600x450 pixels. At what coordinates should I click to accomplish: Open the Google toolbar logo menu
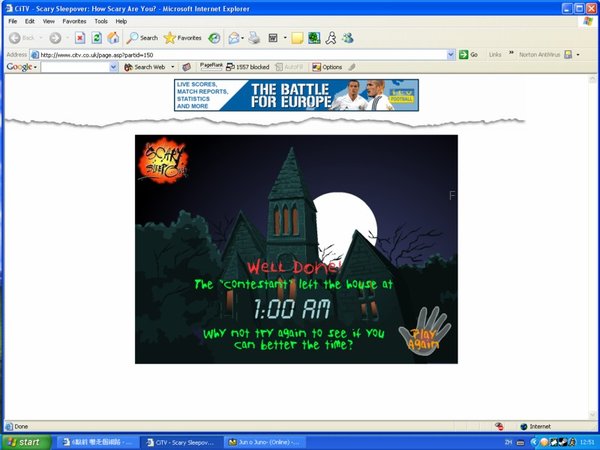(x=21, y=67)
